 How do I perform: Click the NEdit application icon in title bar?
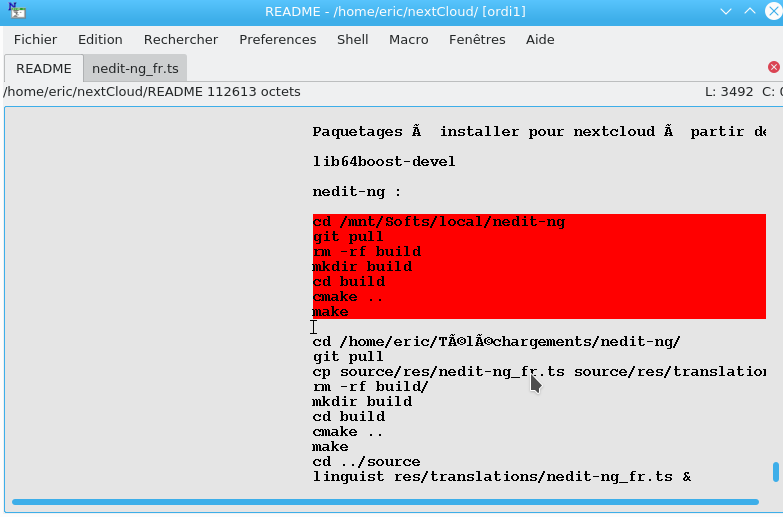16,10
